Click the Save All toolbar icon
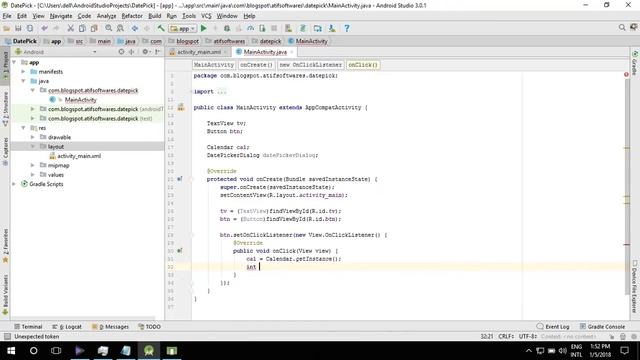This screenshot has height=360, width=640. click(18, 28)
